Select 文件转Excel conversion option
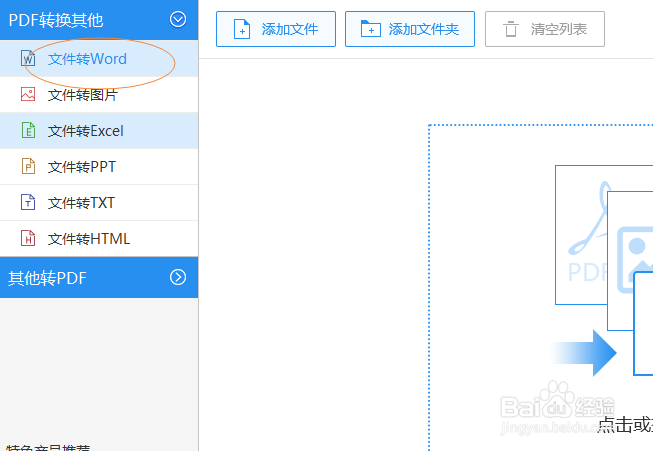The height and width of the screenshot is (451, 653). tap(99, 130)
